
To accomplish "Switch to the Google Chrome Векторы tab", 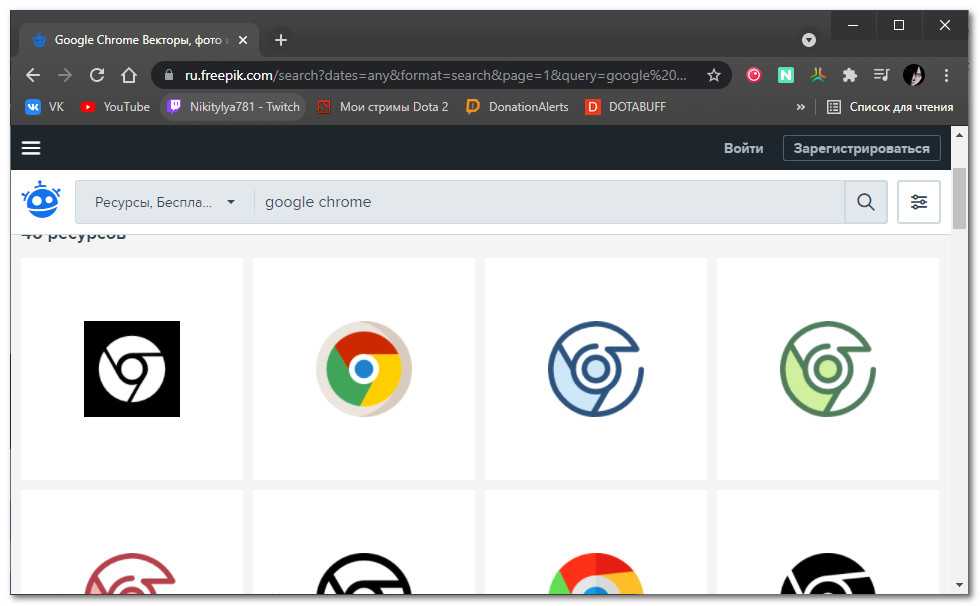I will (140, 40).
